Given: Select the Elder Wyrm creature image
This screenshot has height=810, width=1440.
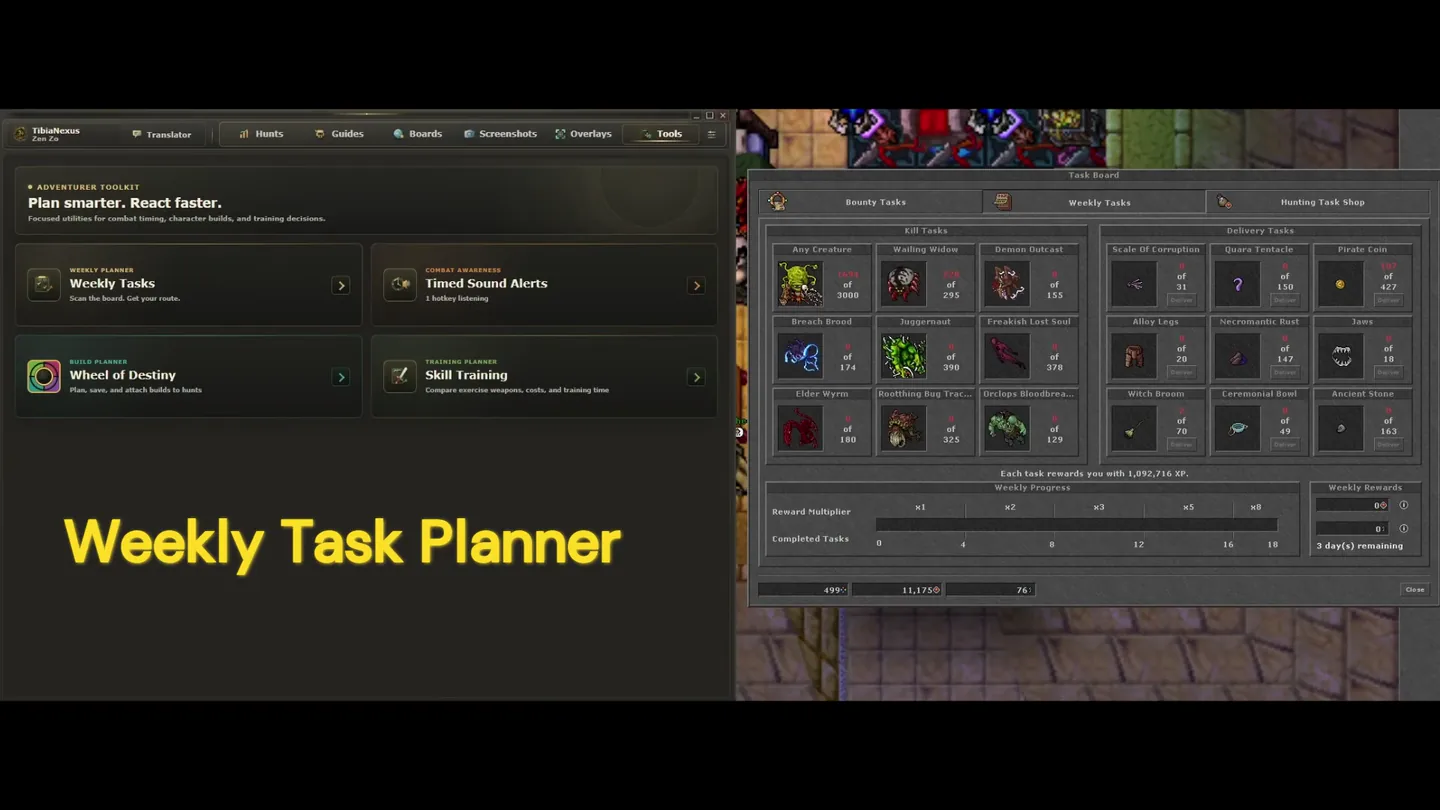Looking at the screenshot, I should 800,428.
